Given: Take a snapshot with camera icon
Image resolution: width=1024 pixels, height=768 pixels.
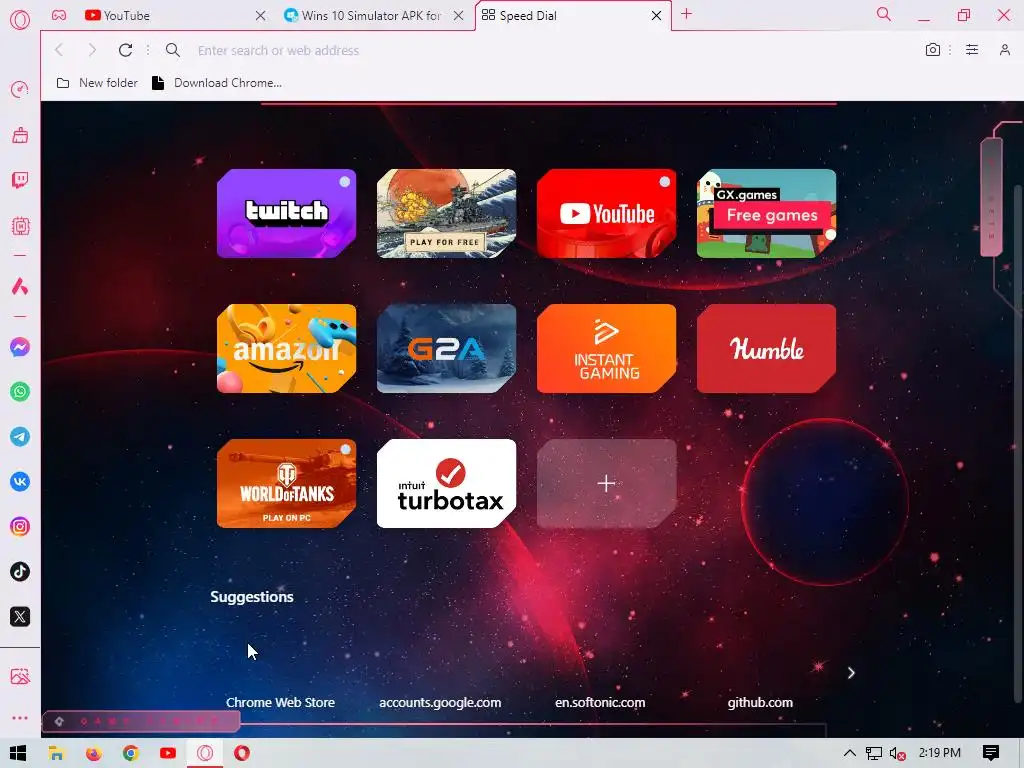Looking at the screenshot, I should coord(933,50).
